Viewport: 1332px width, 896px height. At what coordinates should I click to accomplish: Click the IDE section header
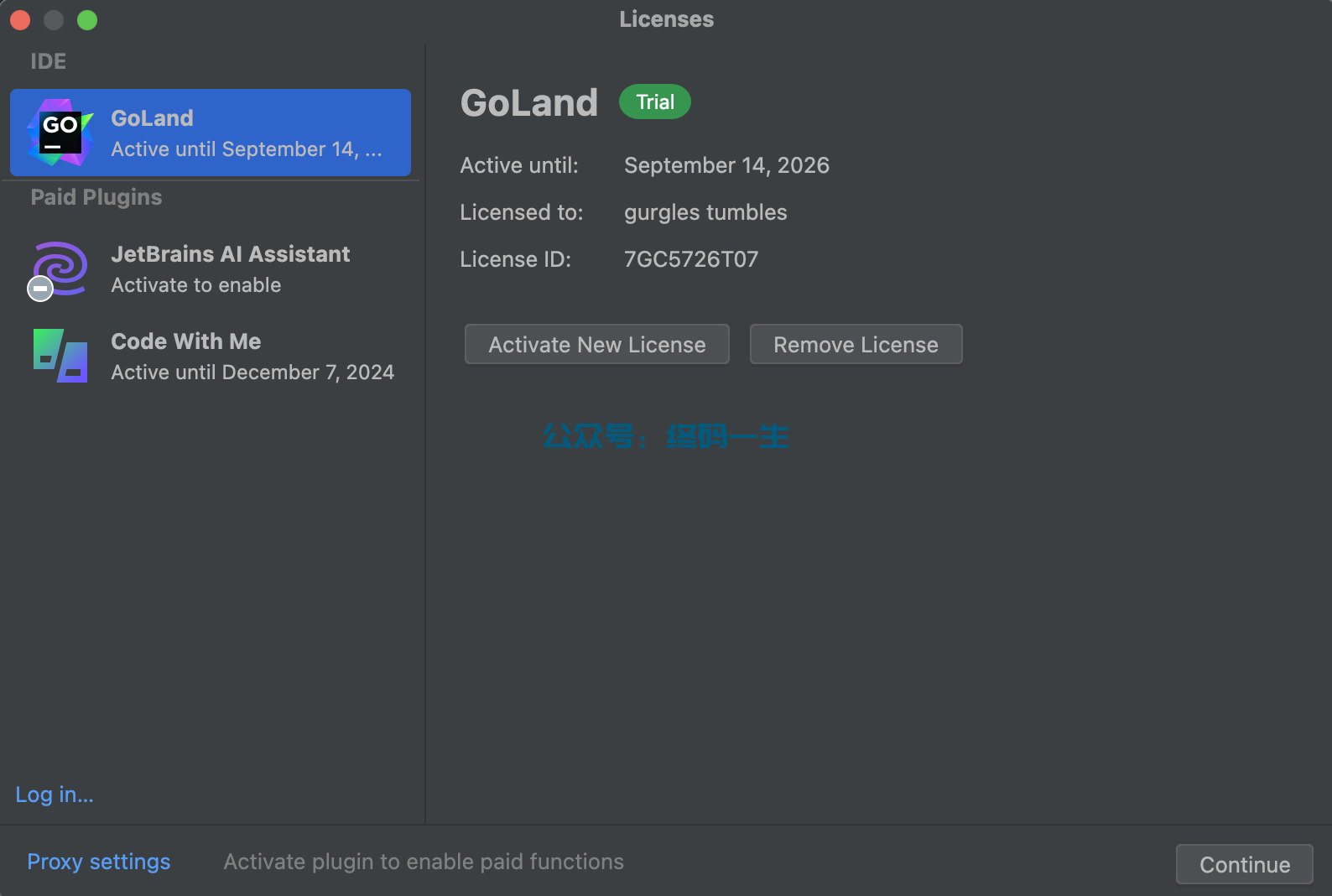point(49,61)
